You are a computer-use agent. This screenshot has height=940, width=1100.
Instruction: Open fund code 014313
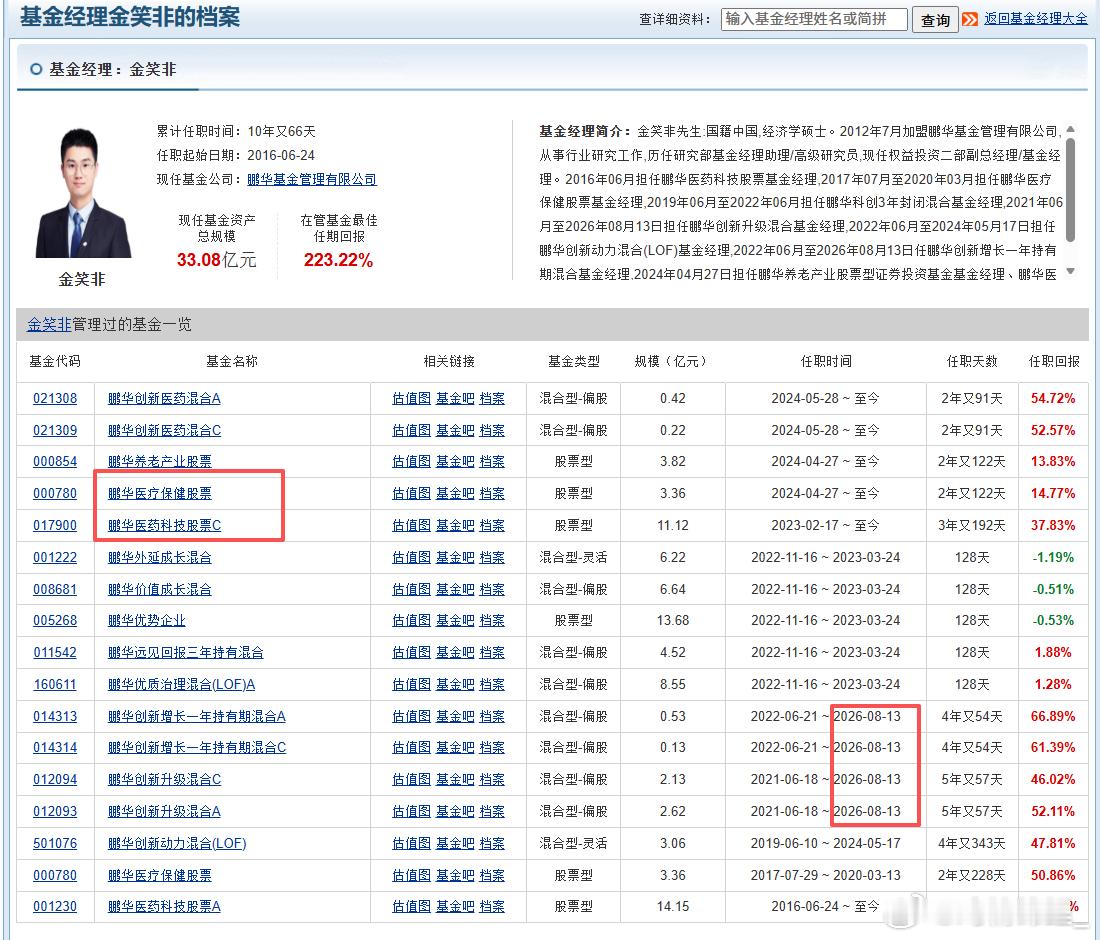(x=55, y=716)
